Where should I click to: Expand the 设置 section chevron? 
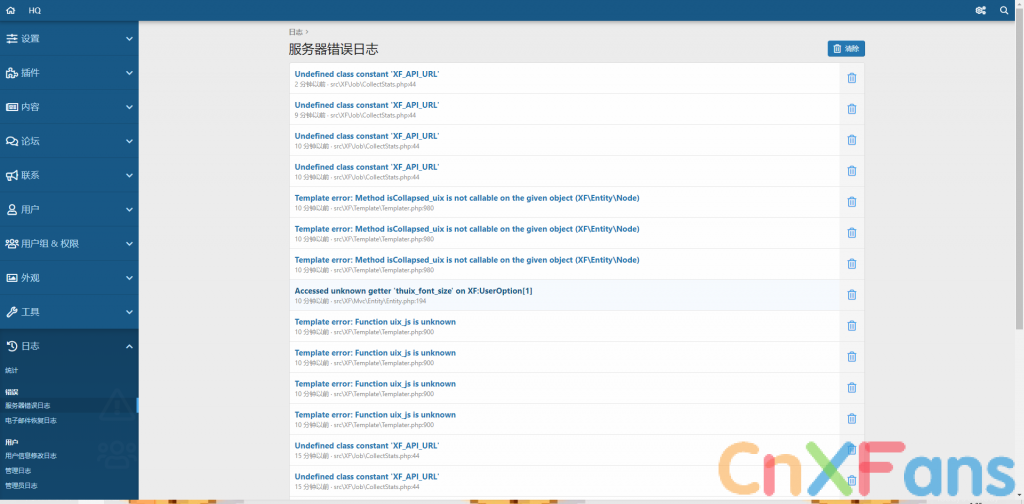129,39
